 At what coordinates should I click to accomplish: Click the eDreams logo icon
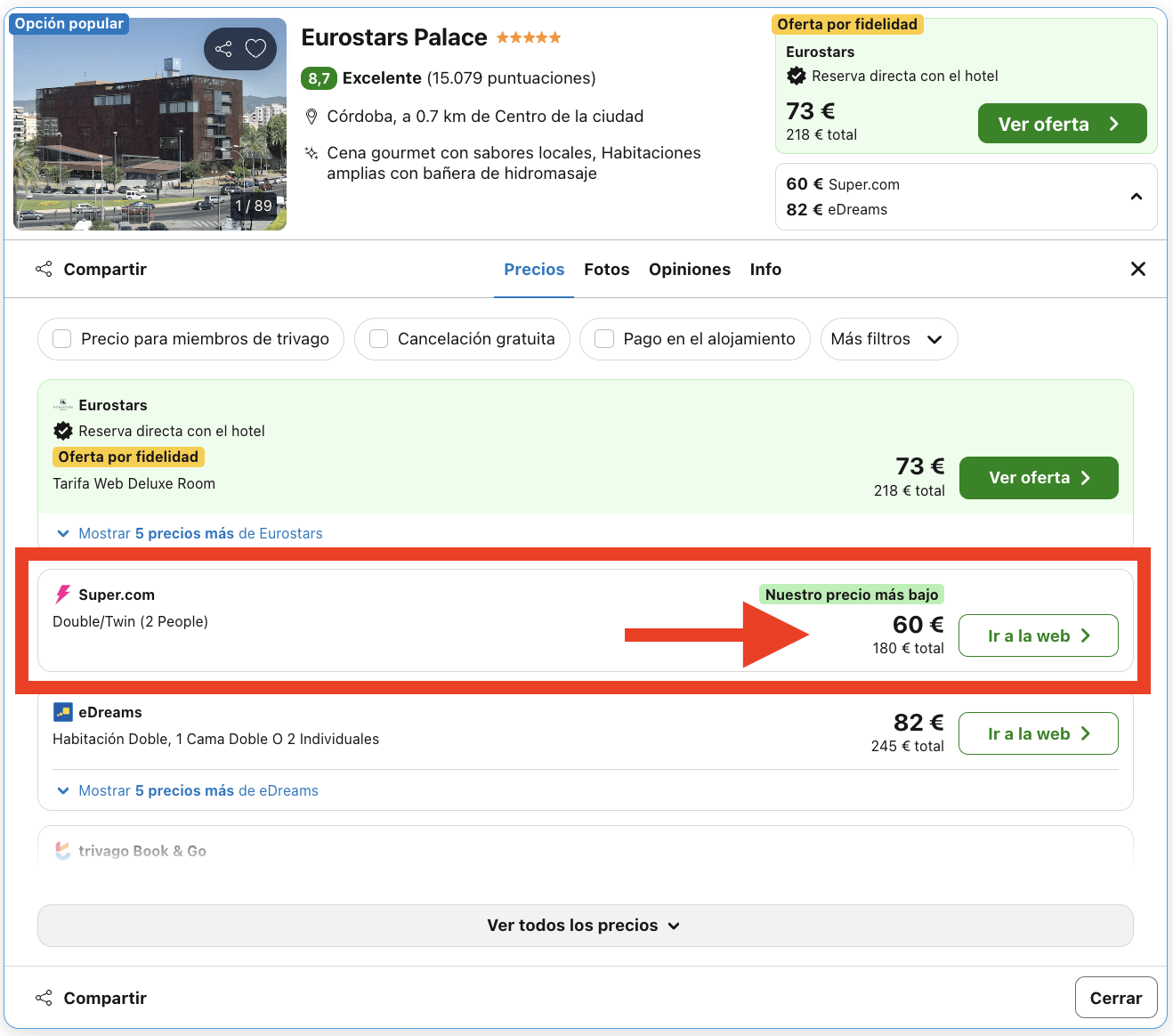tap(62, 711)
